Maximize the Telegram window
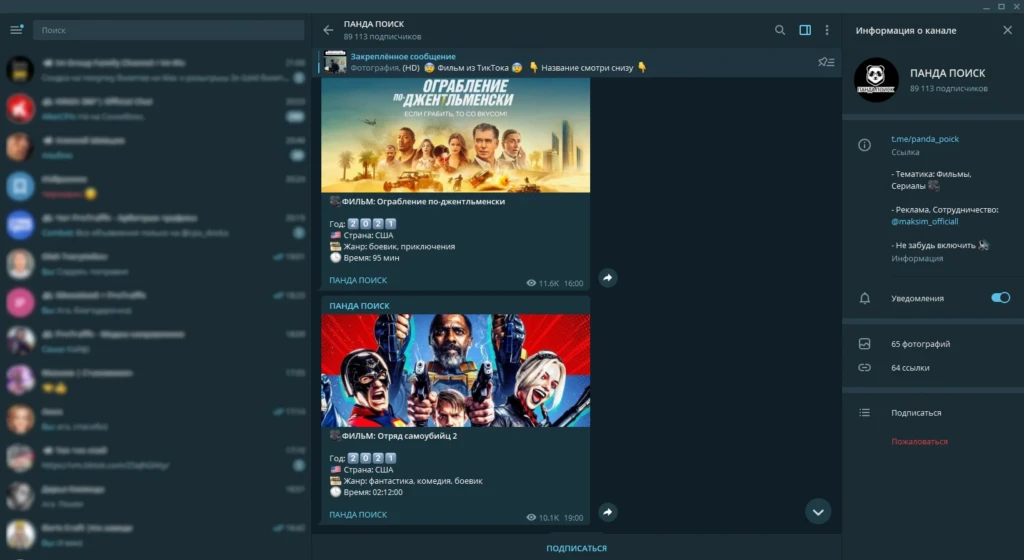 (1001, 7)
